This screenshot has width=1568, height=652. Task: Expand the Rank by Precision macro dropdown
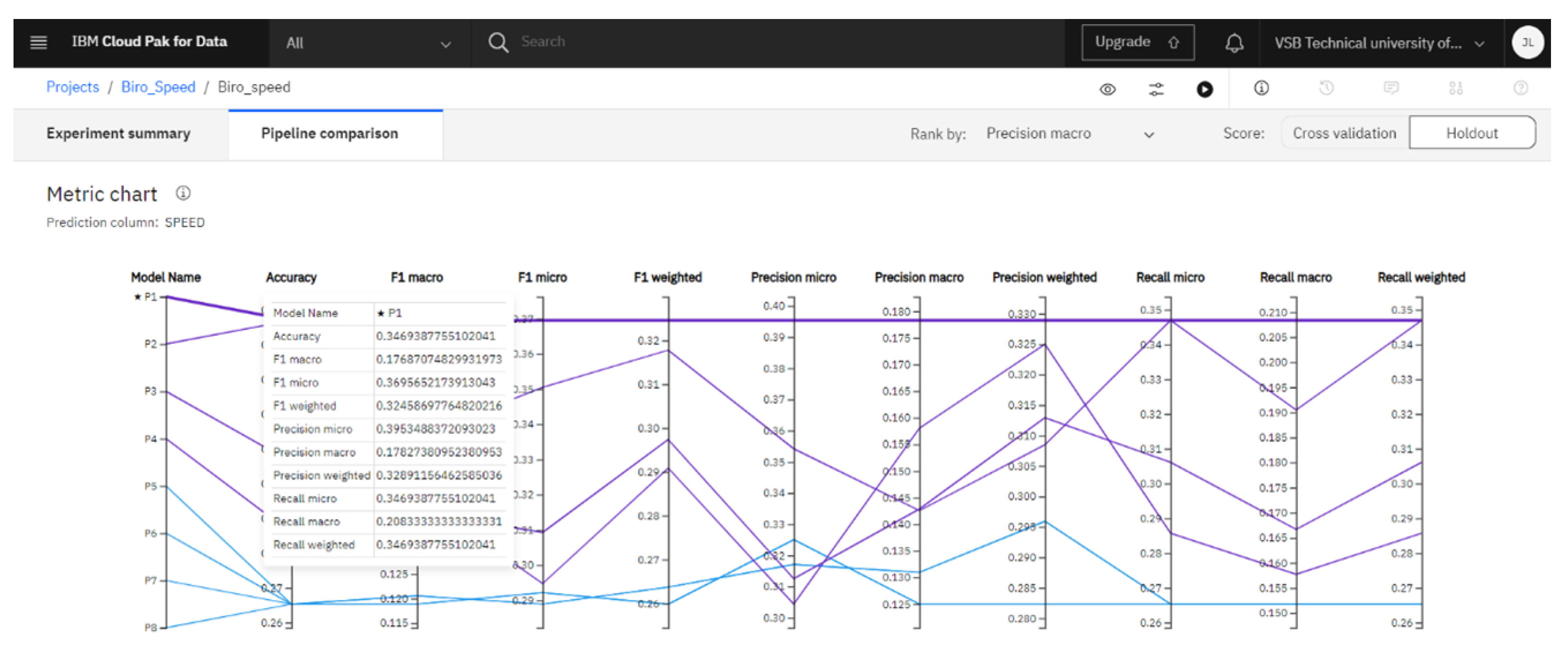(x=1070, y=134)
